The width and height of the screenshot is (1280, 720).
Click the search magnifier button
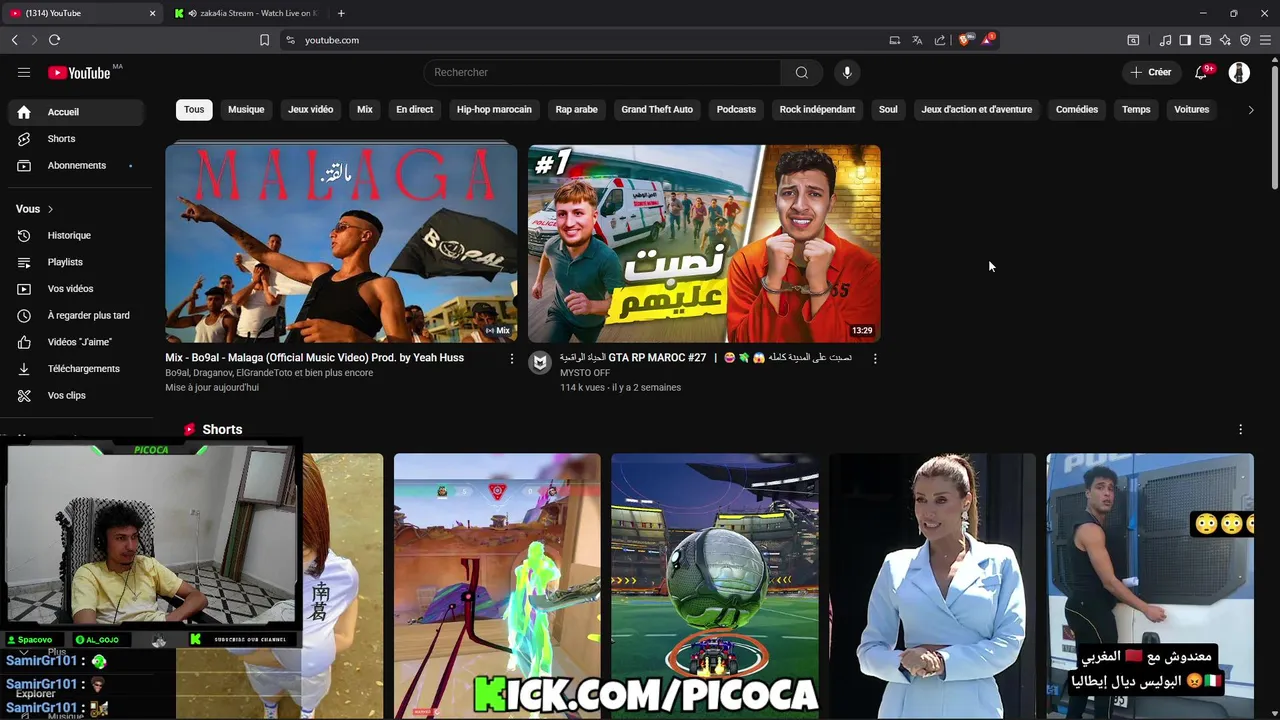click(x=801, y=72)
